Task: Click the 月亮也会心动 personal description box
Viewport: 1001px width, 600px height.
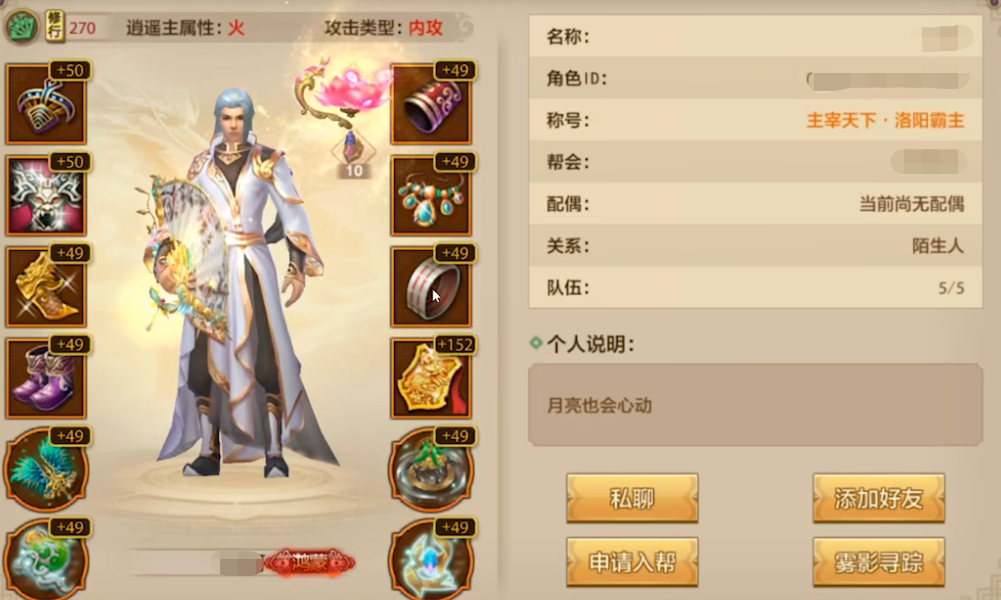Action: tap(755, 405)
